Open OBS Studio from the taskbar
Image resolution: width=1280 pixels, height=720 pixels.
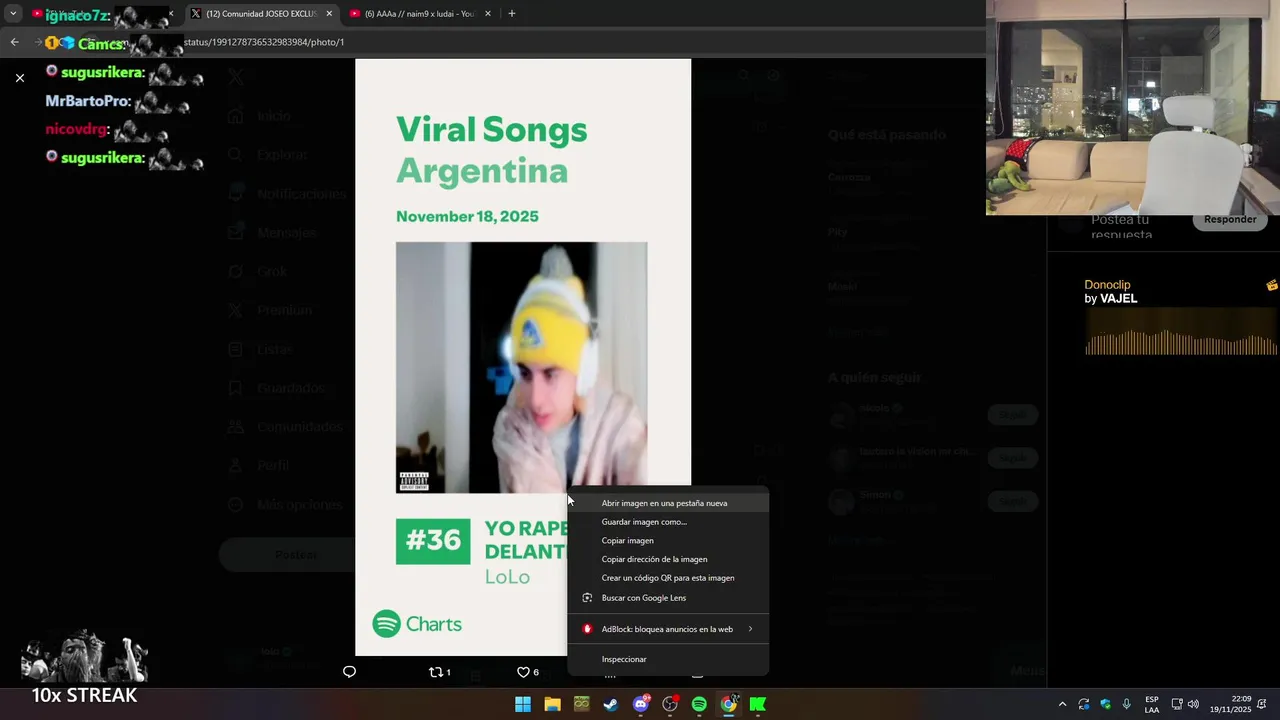click(670, 704)
